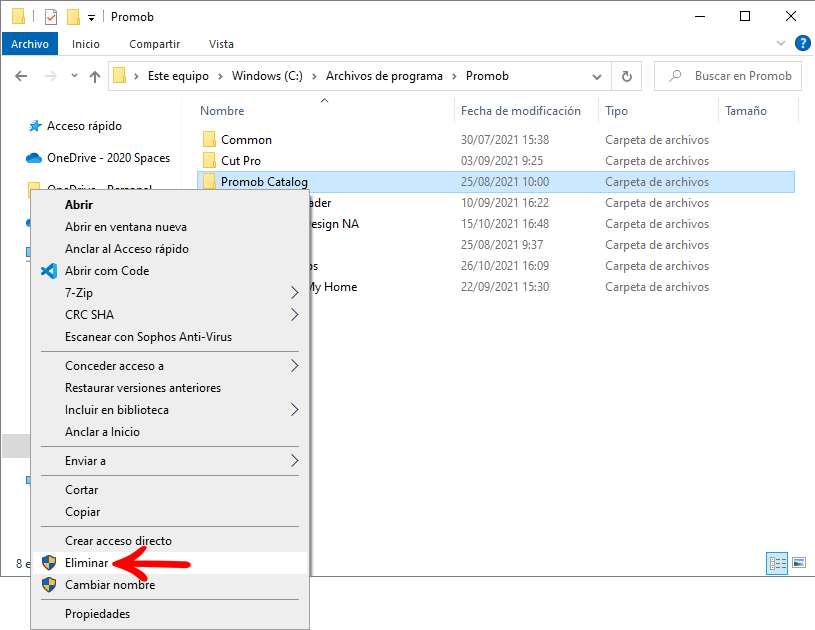Select Acceso rápido in navigation pane
This screenshot has height=630, width=815.
point(84,126)
